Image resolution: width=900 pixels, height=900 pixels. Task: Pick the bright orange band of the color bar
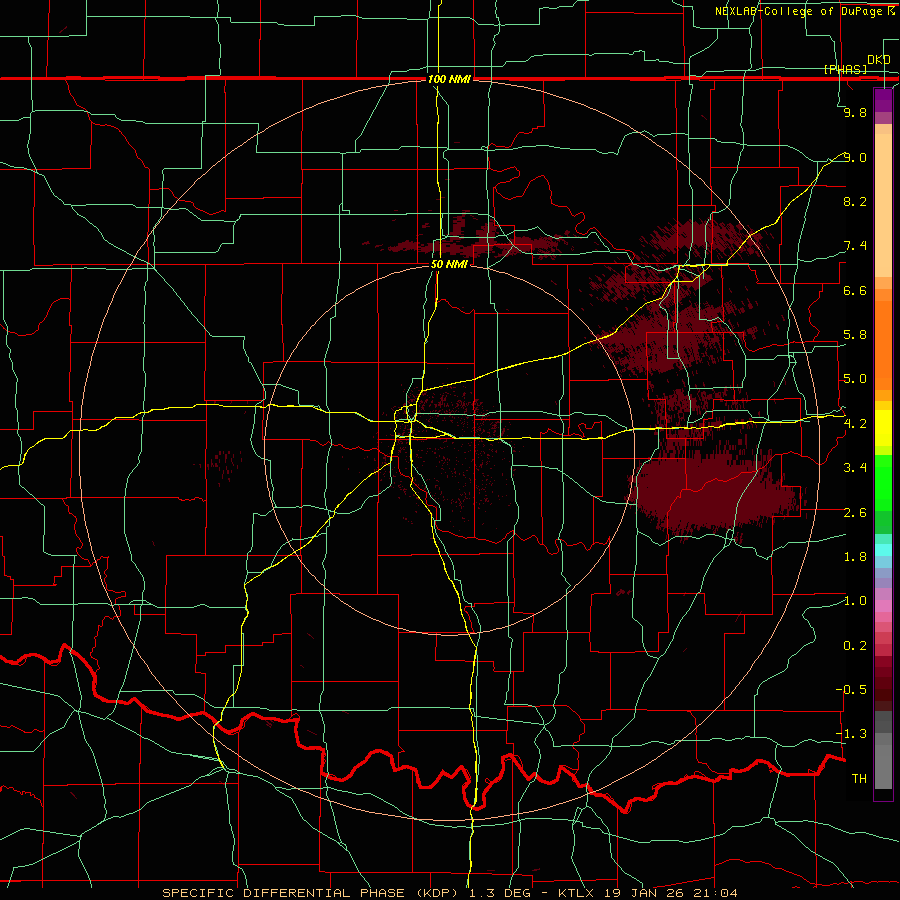tap(883, 345)
